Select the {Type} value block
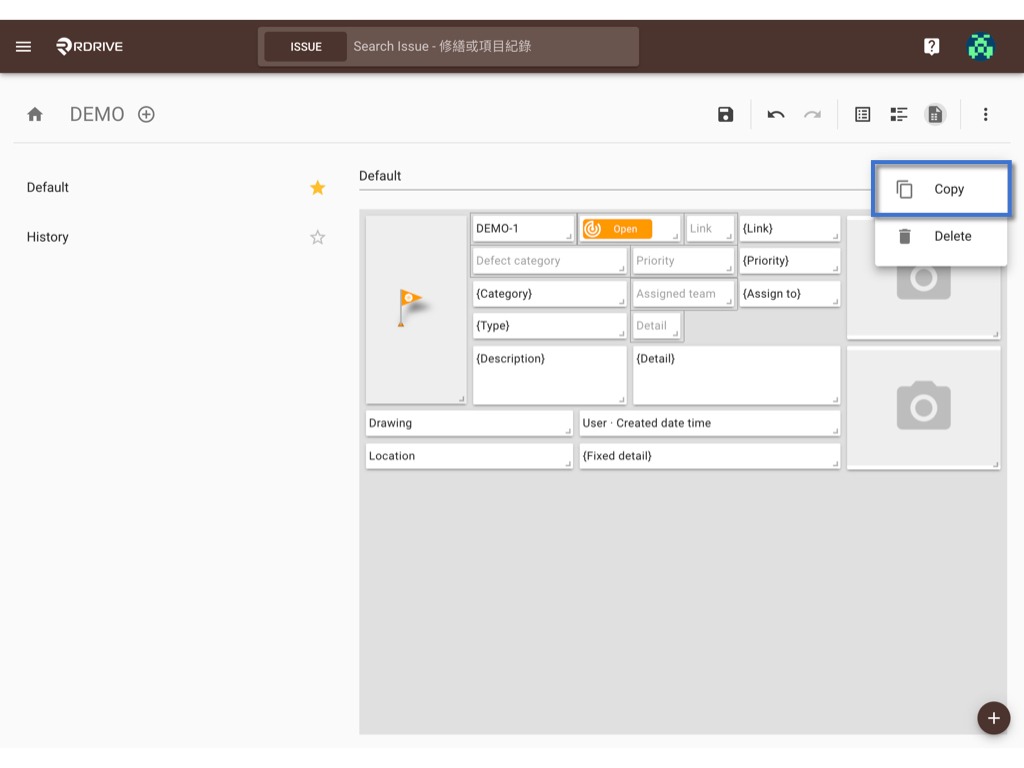The width and height of the screenshot is (1024, 768). [x=549, y=326]
